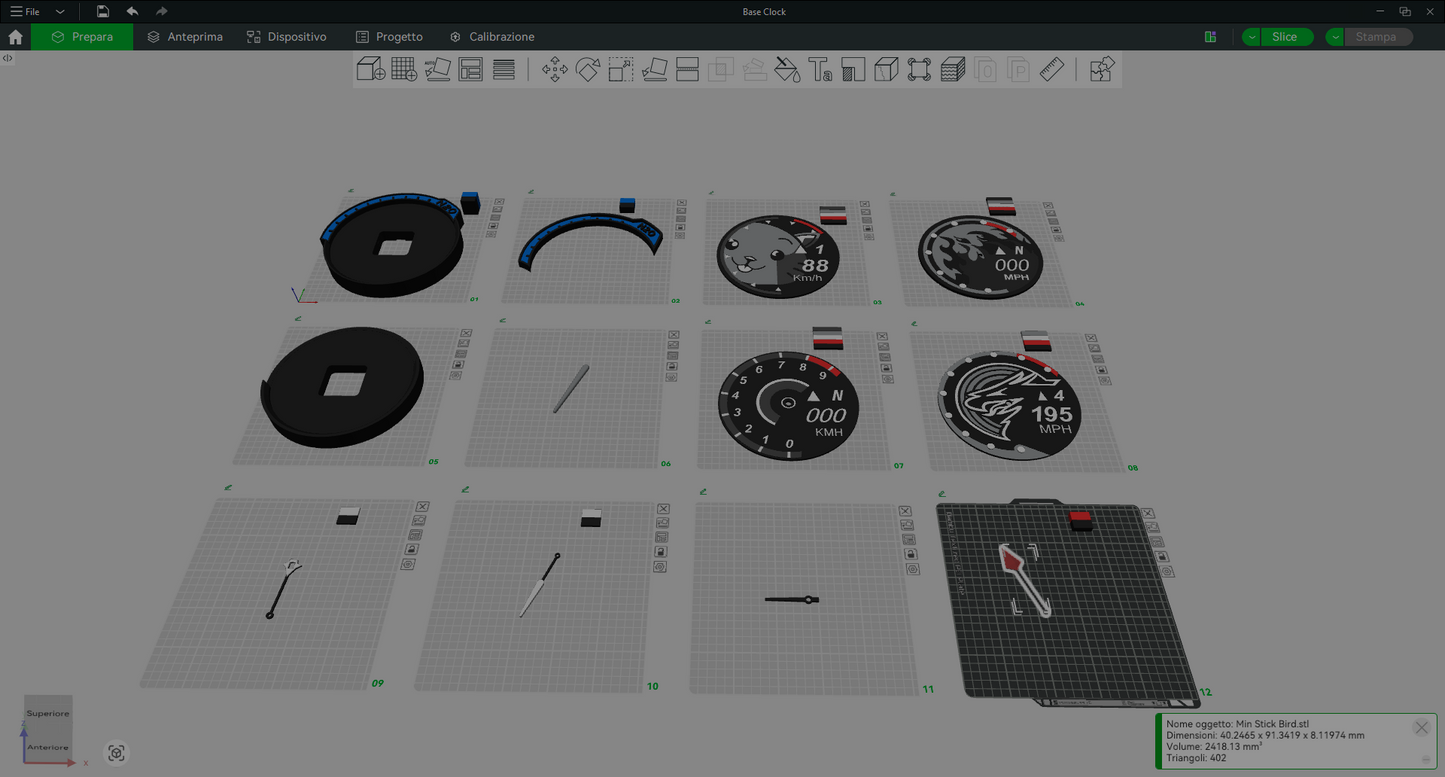The width and height of the screenshot is (1445, 777).
Task: Open plate 12 settings hexagon icon
Action: 1168,571
